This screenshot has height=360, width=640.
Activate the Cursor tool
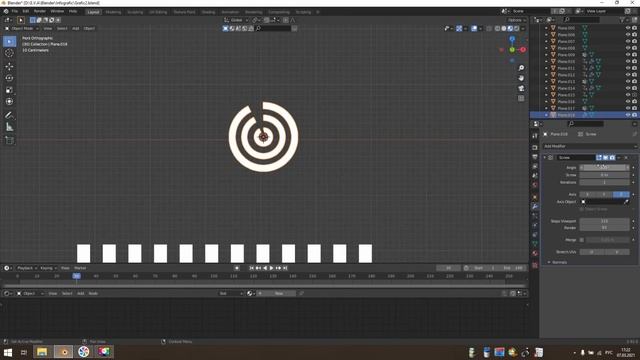(9, 53)
